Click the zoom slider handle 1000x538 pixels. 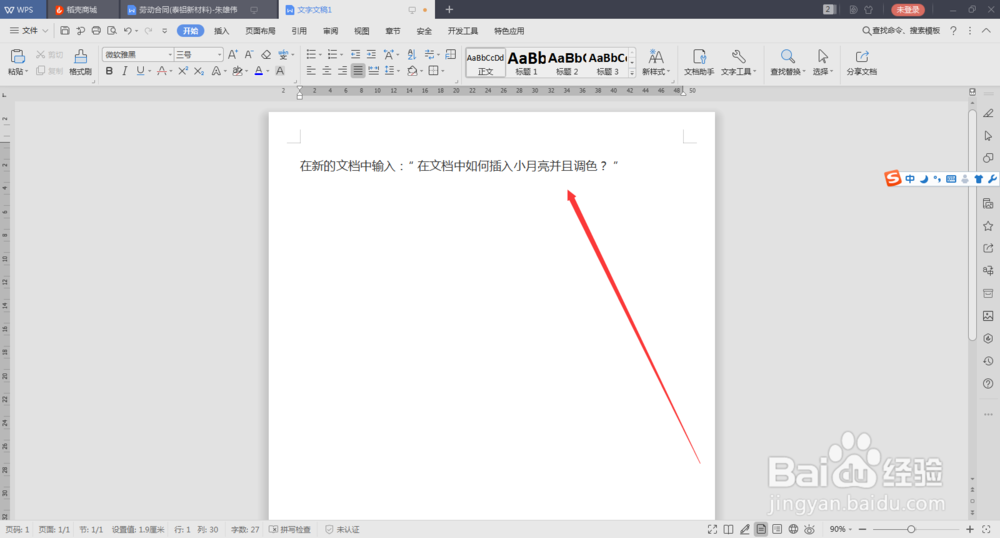(x=911, y=529)
